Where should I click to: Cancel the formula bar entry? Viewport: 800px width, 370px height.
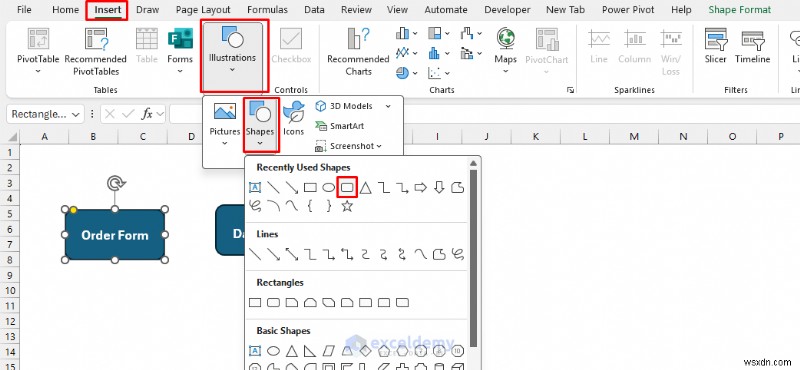click(109, 114)
